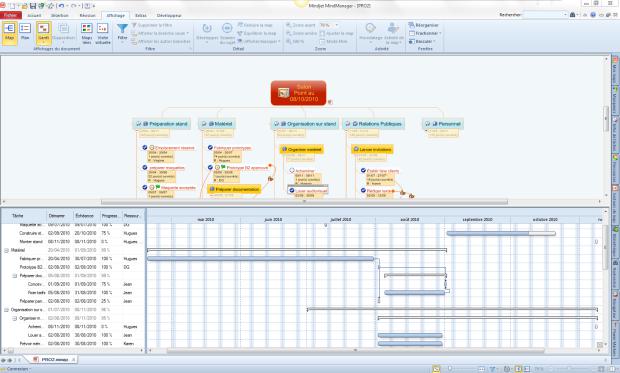Open the Extras ribbon tab
Screen dimensions: 620x373
[141, 15]
